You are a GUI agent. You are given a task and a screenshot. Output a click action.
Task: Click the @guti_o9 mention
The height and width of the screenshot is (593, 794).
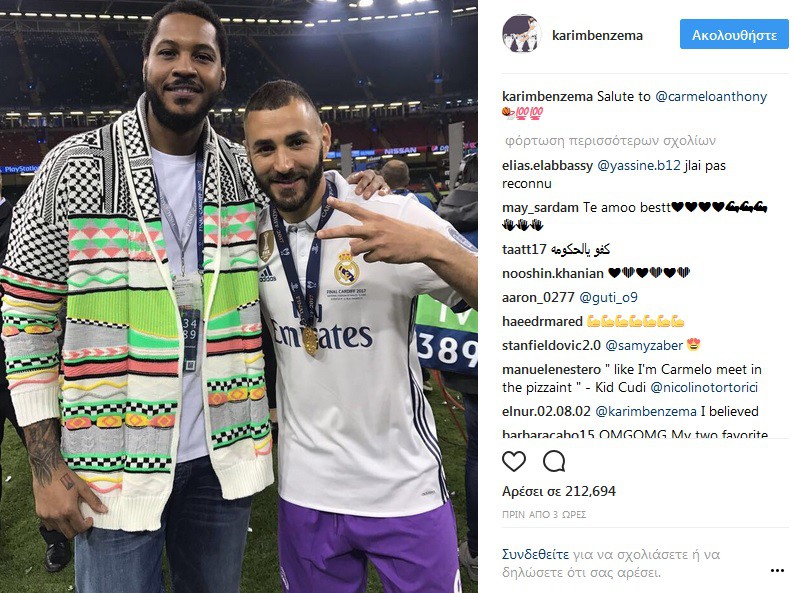pyautogui.click(x=608, y=297)
